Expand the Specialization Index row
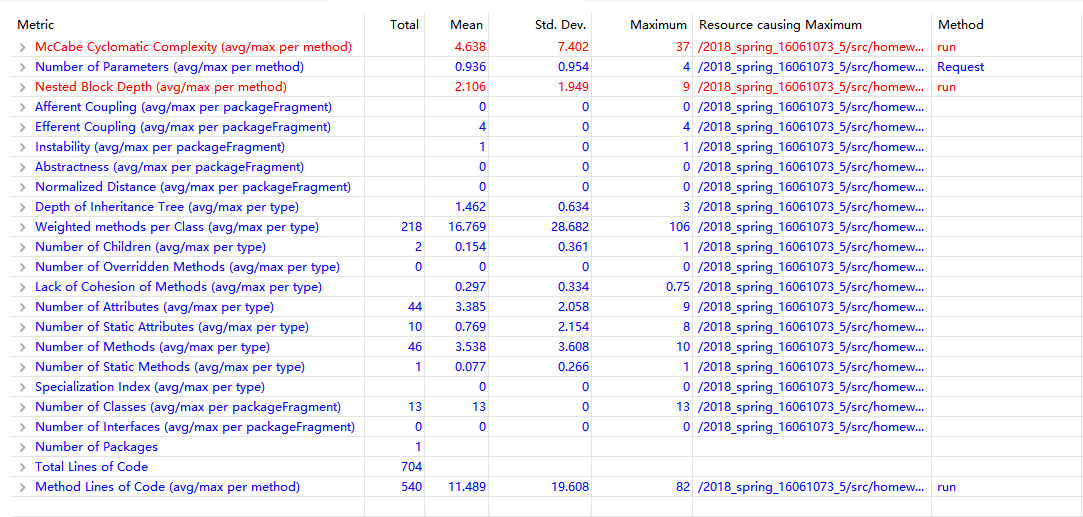Screen dimensions: 1083x517 pyautogui.click(x=23, y=387)
